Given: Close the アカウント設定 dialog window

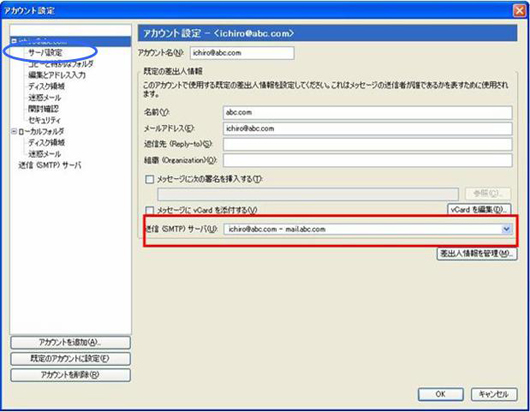Looking at the screenshot, I should click(x=519, y=11).
